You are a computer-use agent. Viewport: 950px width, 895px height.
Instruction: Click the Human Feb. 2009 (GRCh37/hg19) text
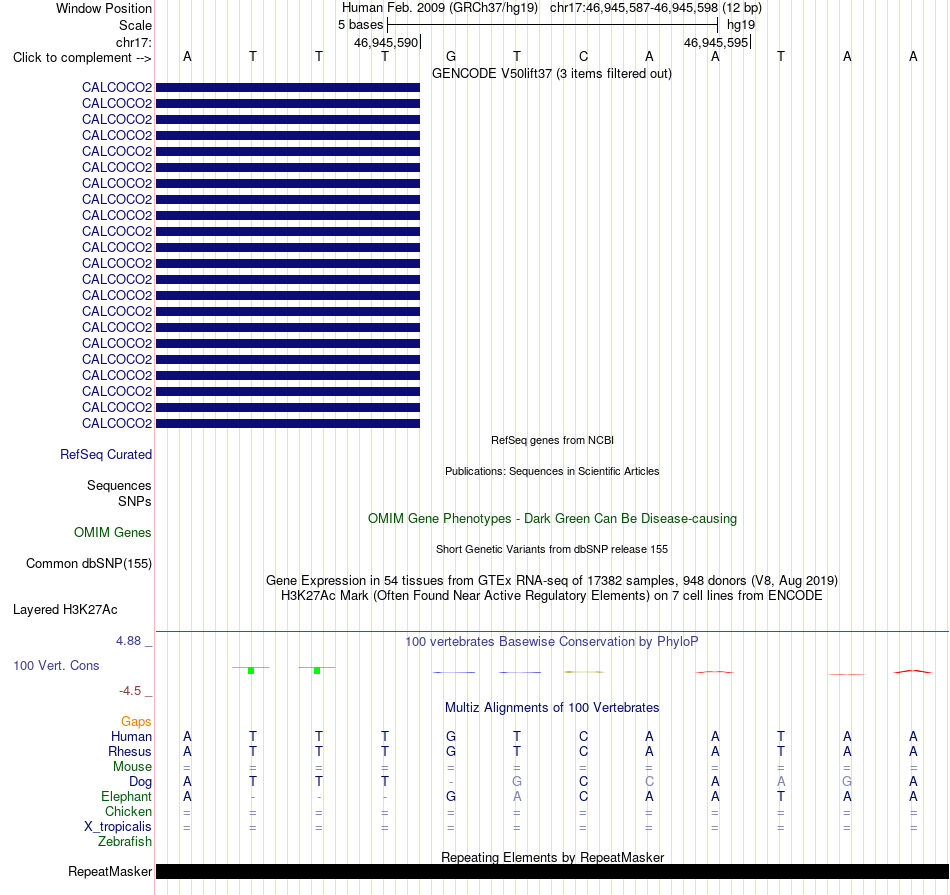coord(440,8)
